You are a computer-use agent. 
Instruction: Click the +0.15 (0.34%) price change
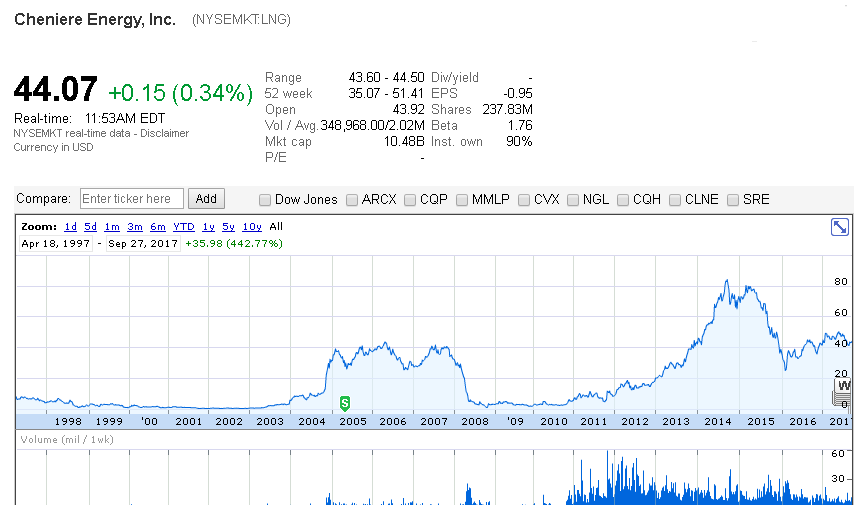click(x=180, y=93)
